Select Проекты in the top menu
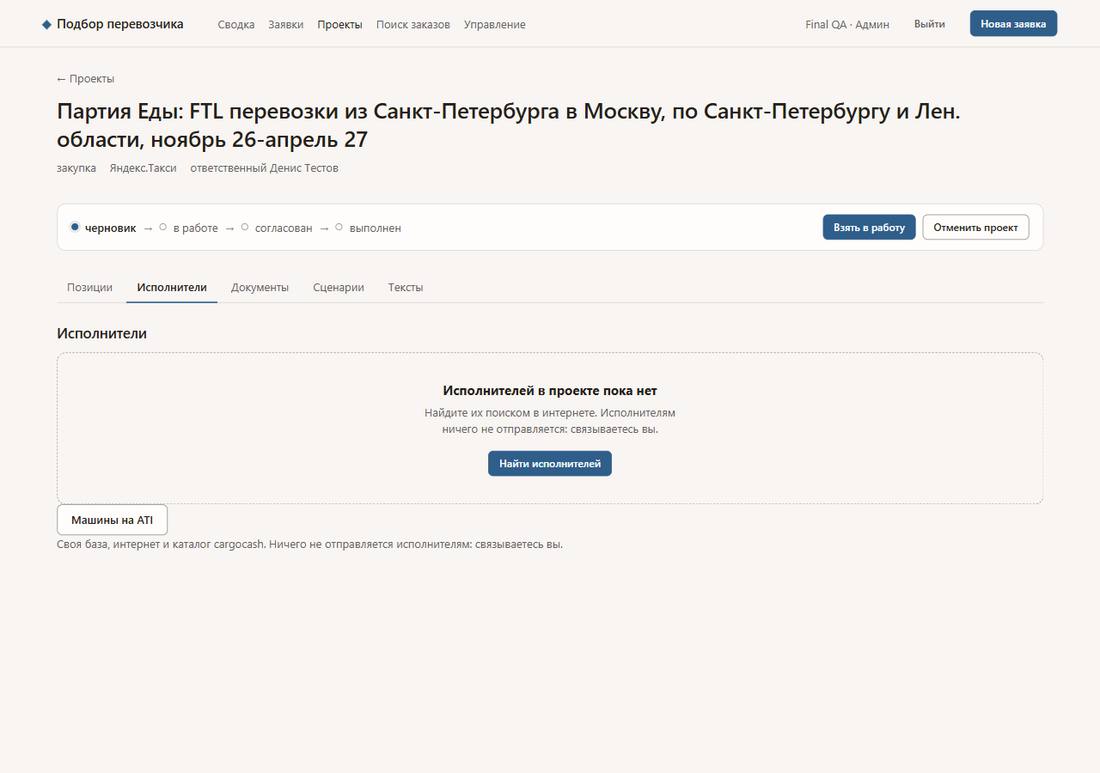This screenshot has height=773, width=1100. [340, 25]
